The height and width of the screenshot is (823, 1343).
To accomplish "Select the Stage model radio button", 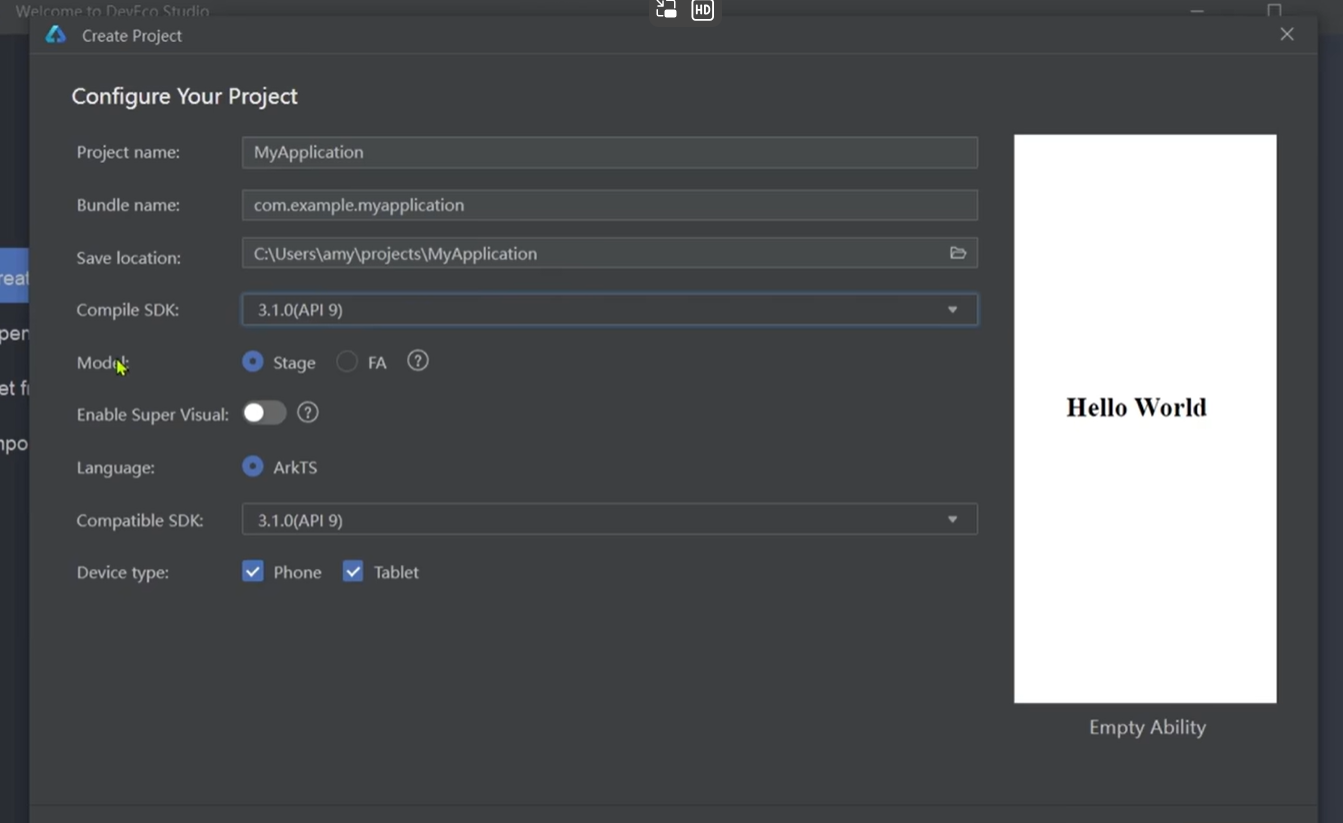I will (253, 362).
